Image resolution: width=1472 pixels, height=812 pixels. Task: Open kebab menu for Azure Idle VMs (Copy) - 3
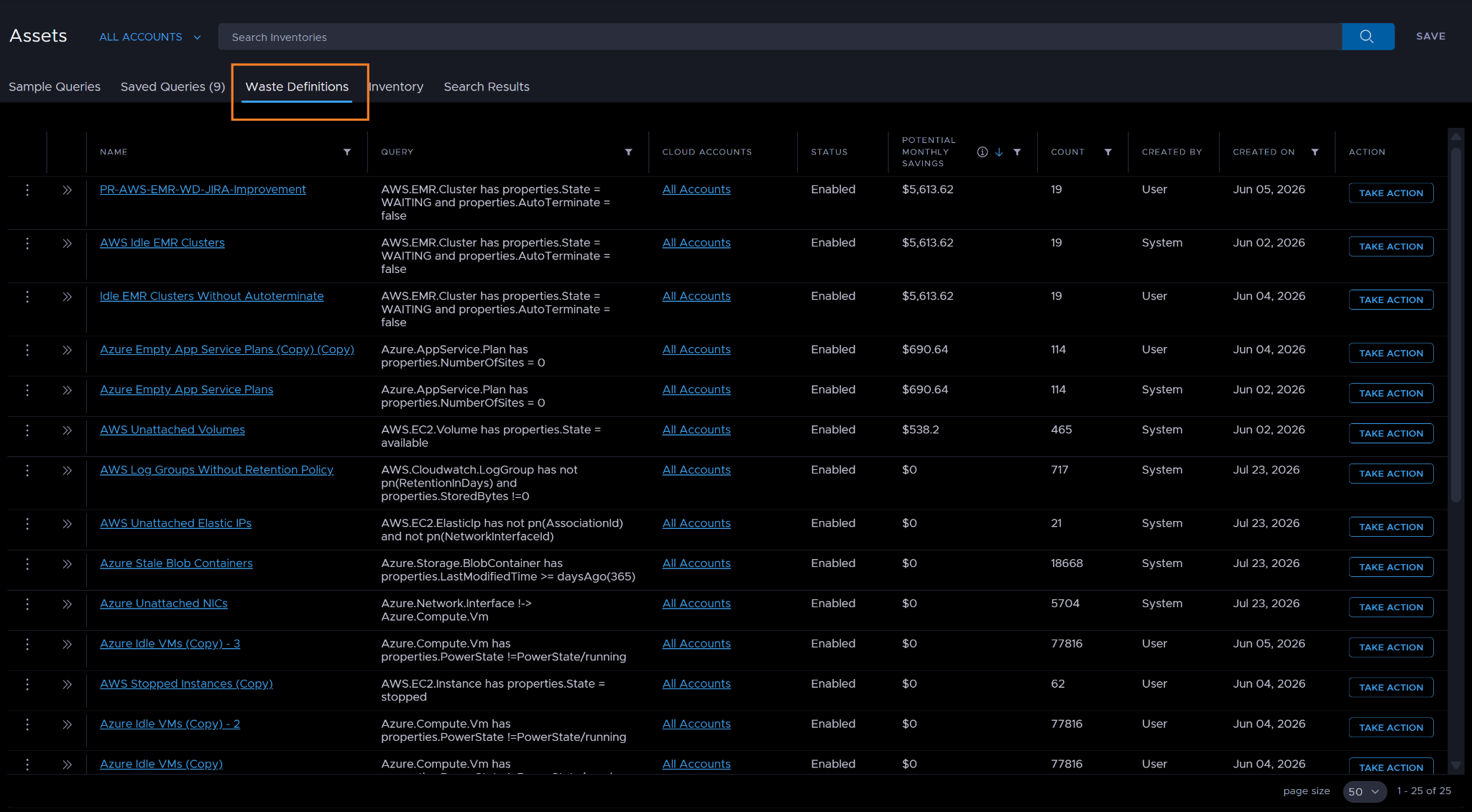(x=27, y=644)
